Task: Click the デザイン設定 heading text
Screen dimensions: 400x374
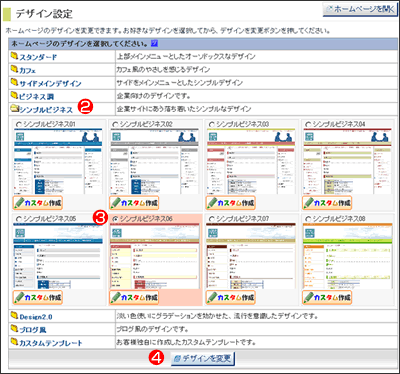Action: [44, 14]
